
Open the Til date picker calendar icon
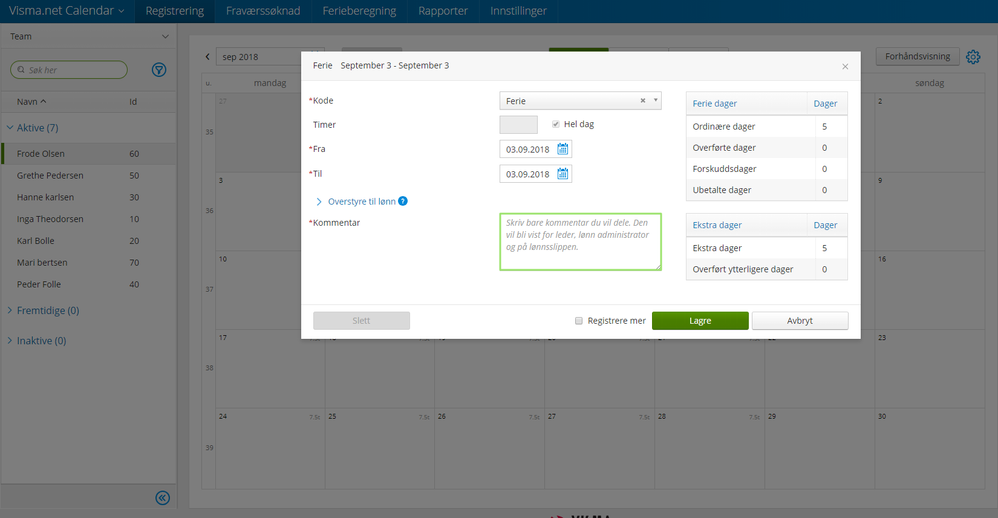(x=563, y=174)
